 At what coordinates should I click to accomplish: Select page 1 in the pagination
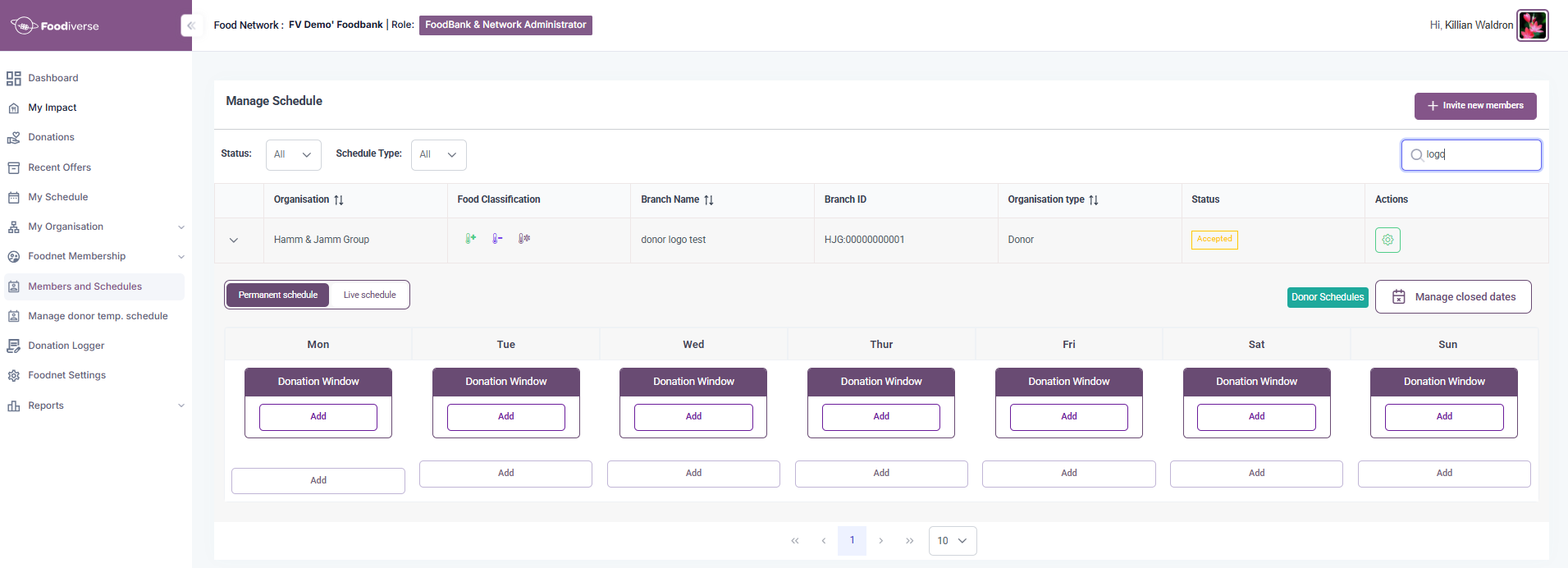853,541
